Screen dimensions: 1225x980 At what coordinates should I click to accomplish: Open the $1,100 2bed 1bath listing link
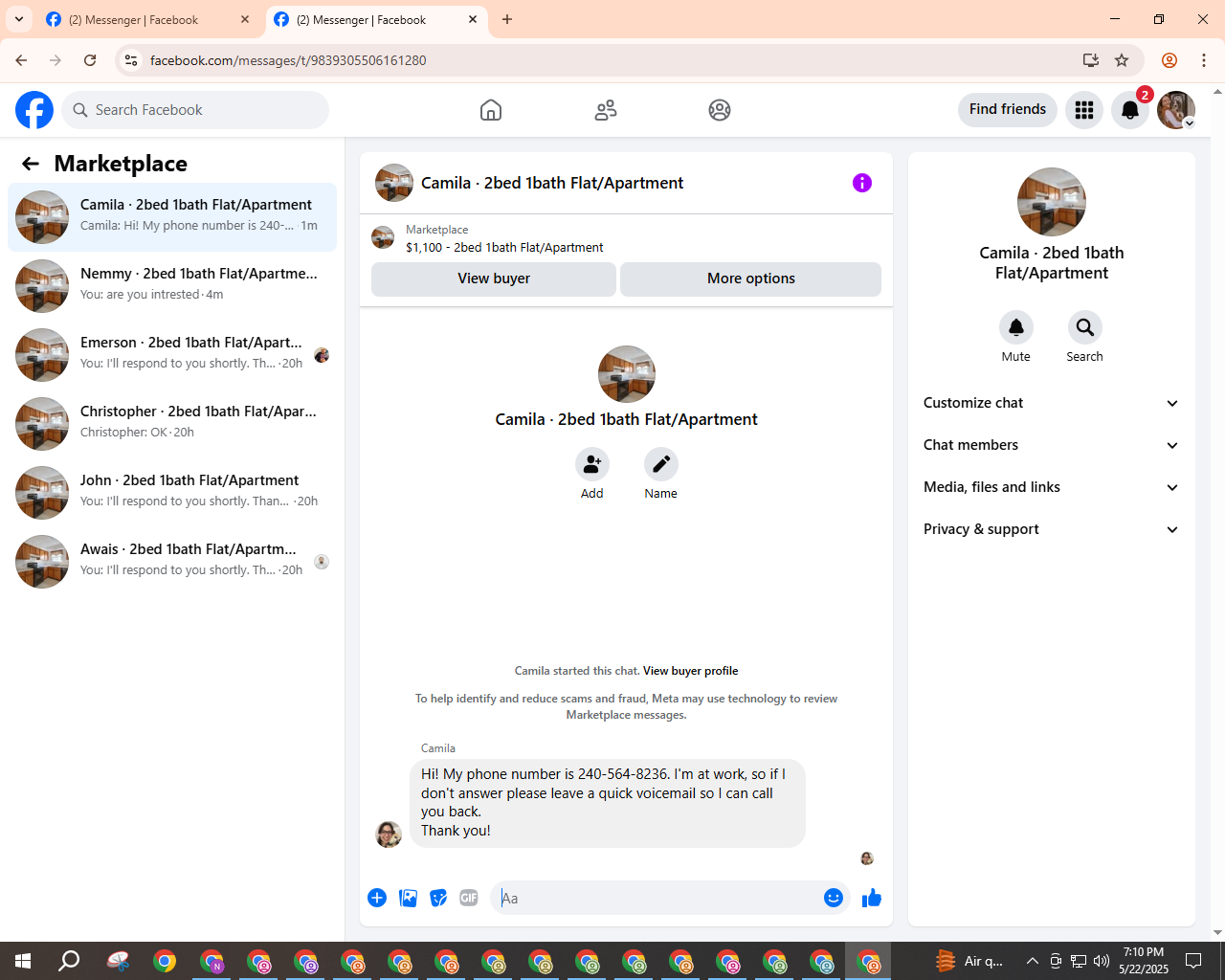[x=504, y=247]
